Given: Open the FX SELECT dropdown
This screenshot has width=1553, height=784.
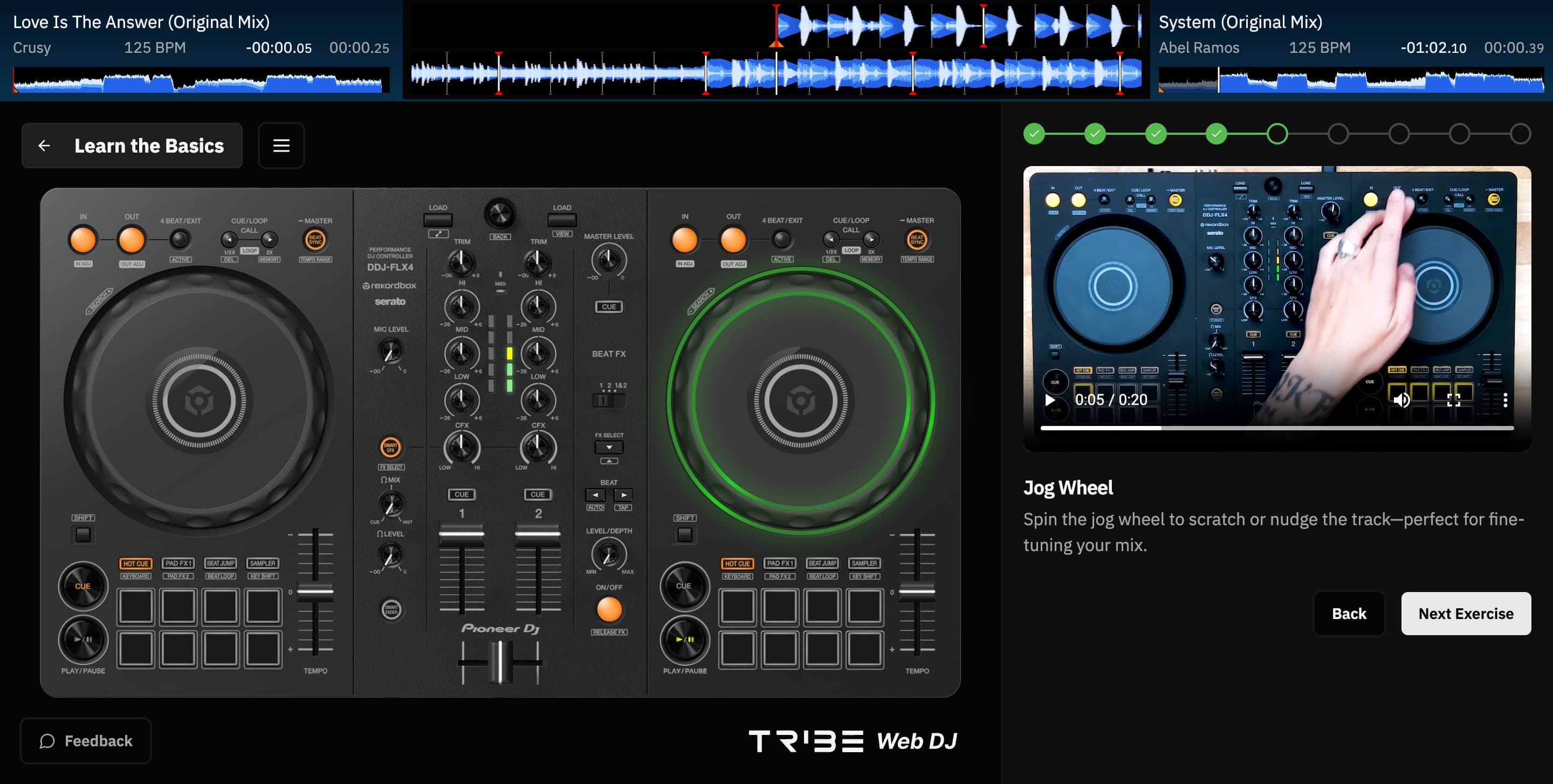Looking at the screenshot, I should [x=609, y=447].
